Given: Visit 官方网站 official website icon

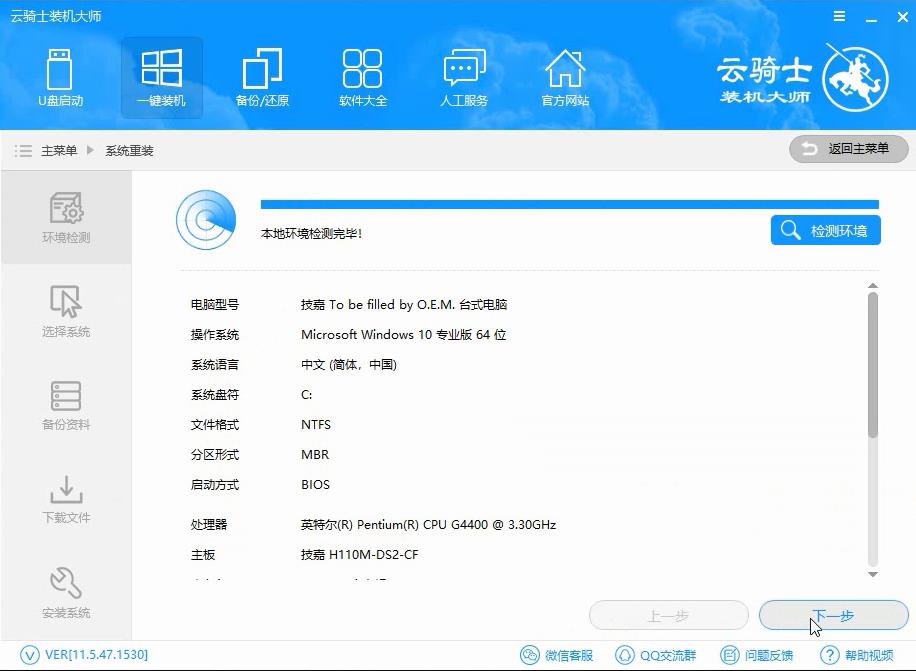Looking at the screenshot, I should coord(565,77).
